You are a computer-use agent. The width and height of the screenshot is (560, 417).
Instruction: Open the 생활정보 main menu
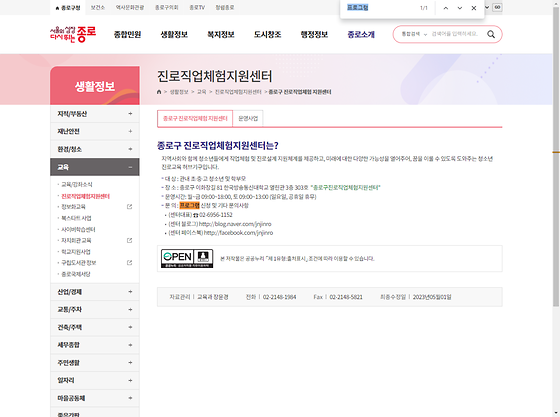coord(174,34)
